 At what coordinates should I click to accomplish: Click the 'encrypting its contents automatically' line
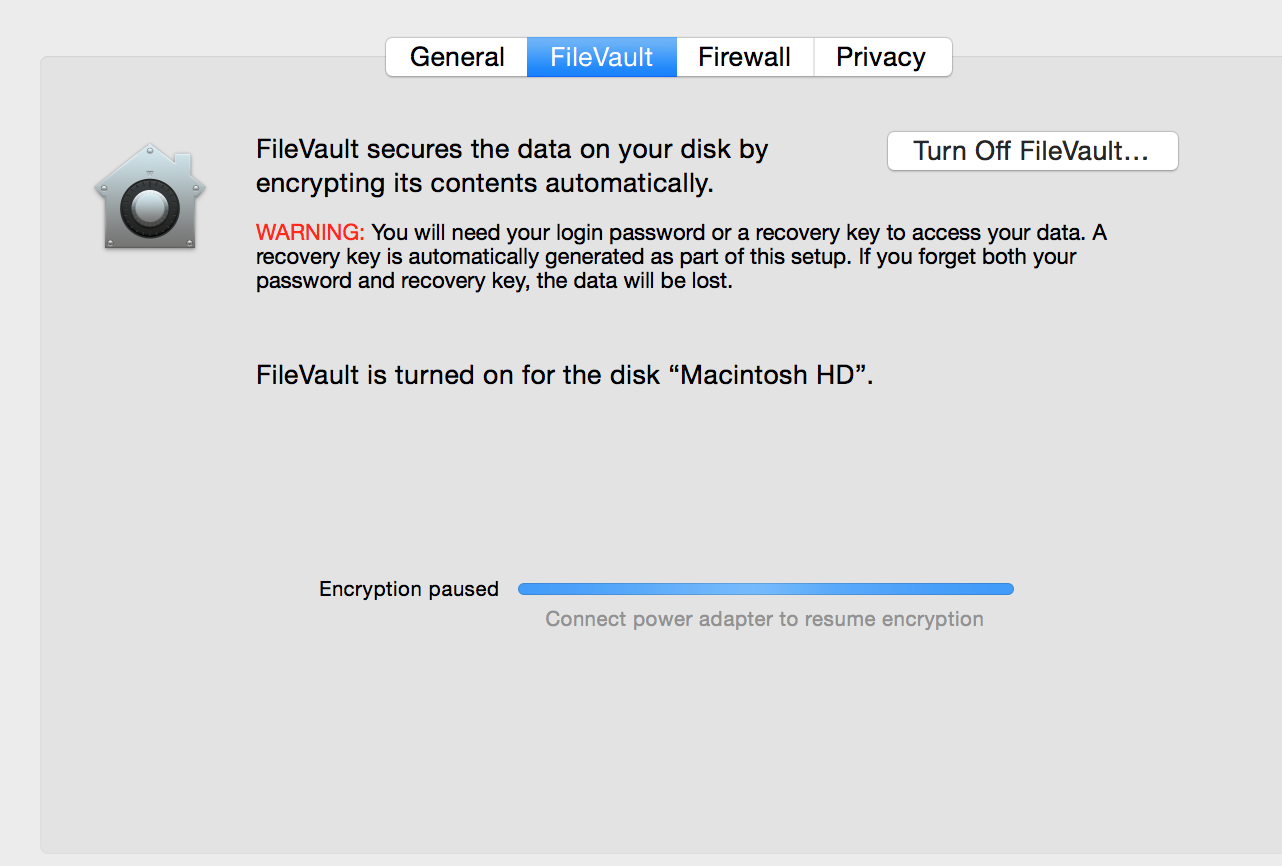pyautogui.click(x=485, y=184)
